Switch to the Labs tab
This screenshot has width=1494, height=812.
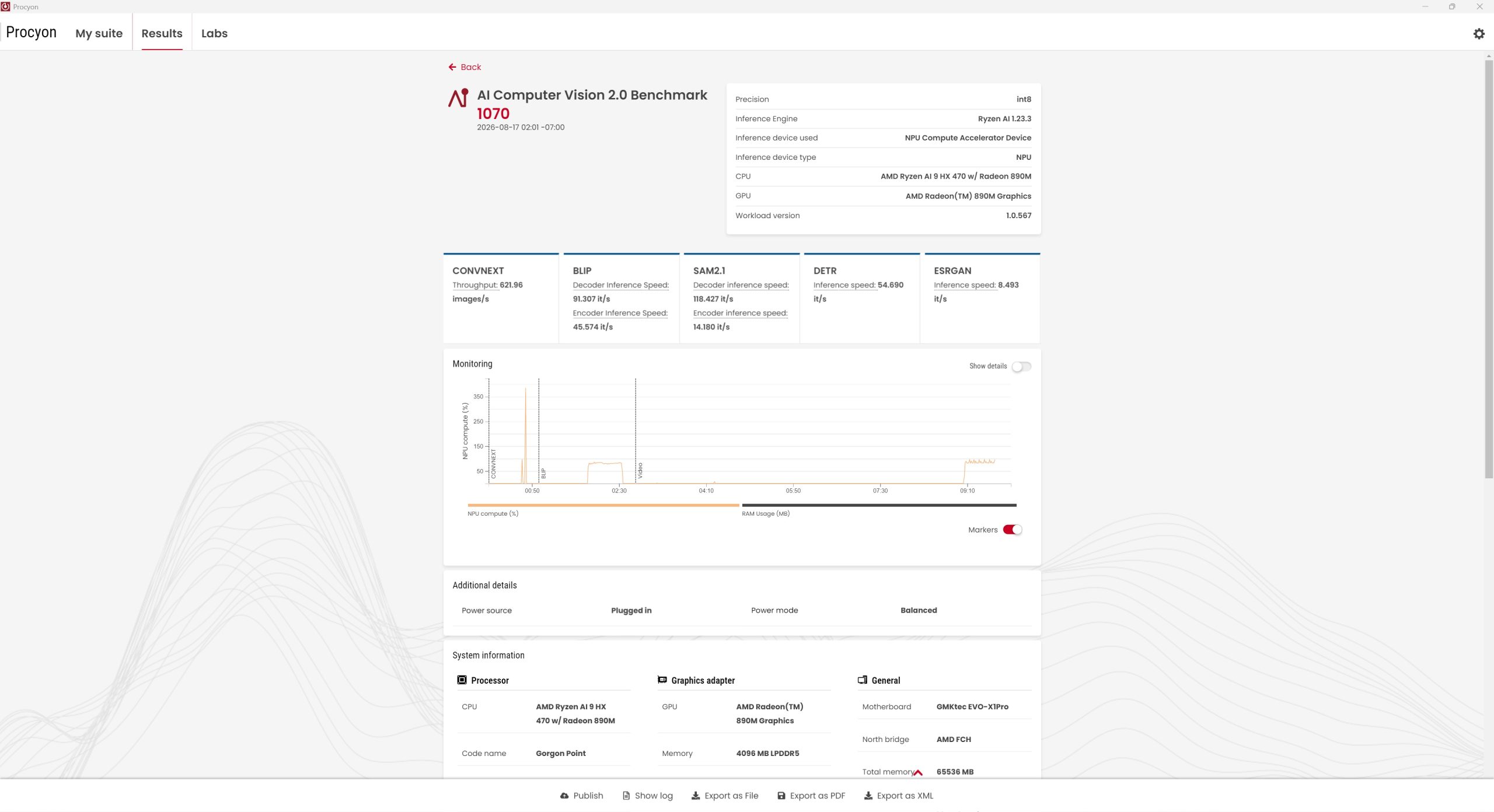(x=215, y=33)
